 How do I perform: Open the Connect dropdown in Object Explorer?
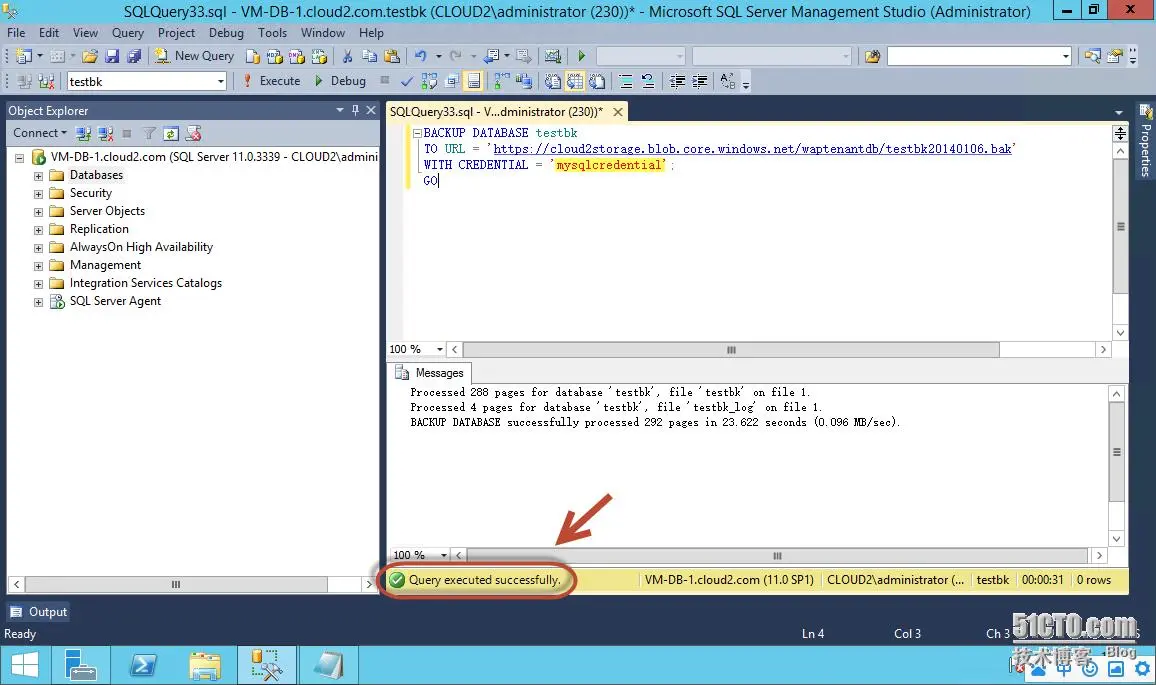pyautogui.click(x=40, y=133)
